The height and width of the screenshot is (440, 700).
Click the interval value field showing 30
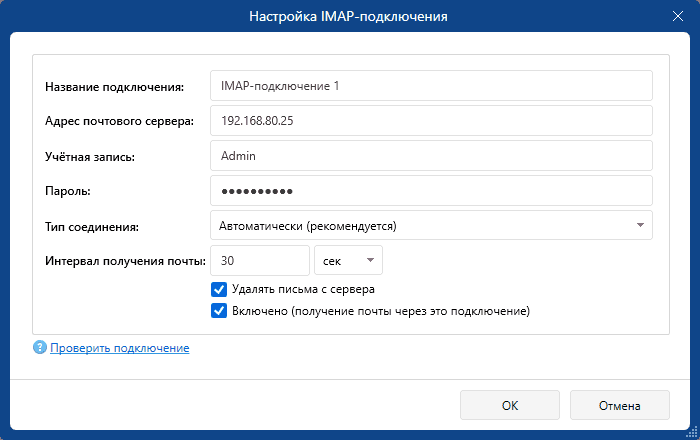[259, 260]
